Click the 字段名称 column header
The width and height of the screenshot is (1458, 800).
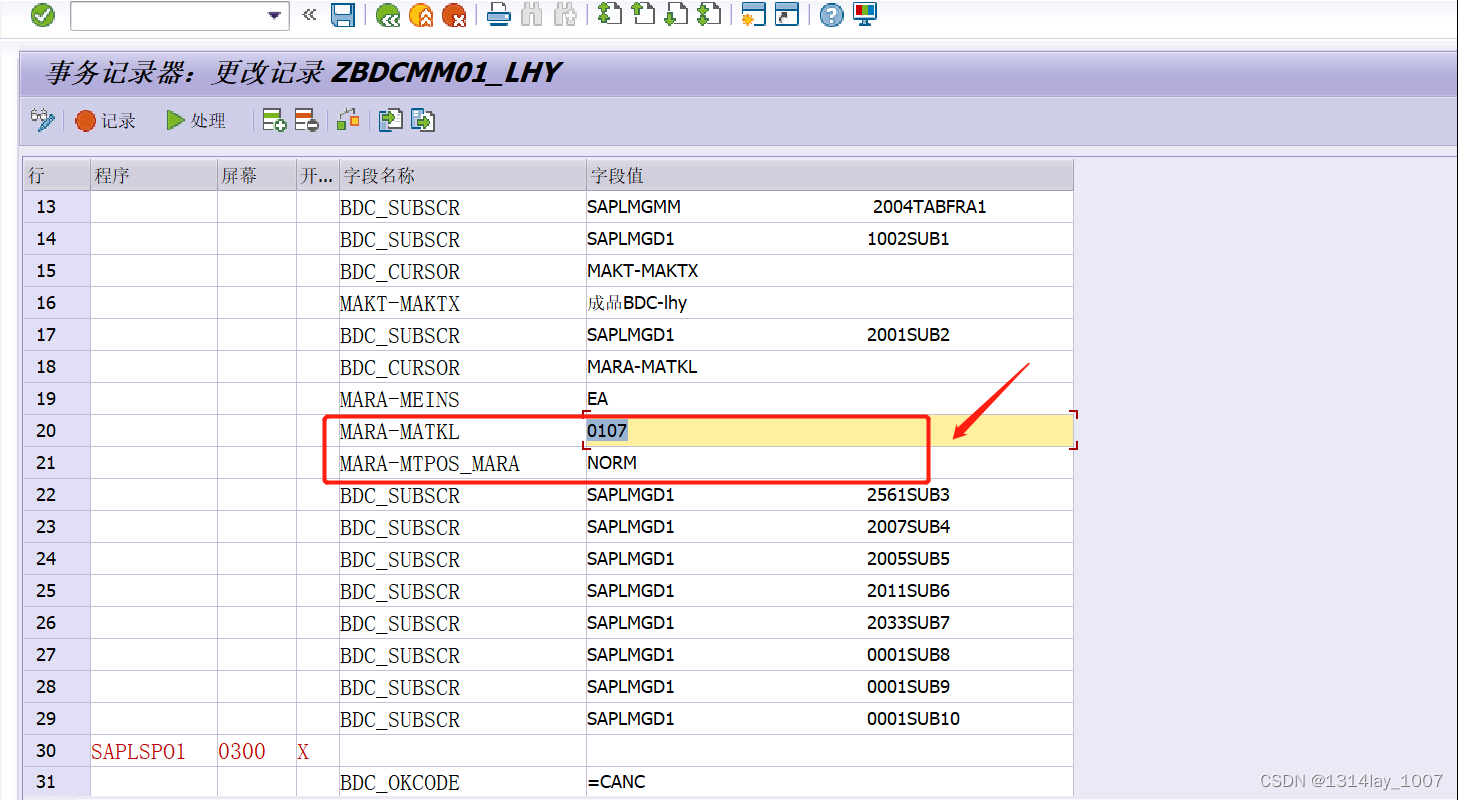(463, 175)
